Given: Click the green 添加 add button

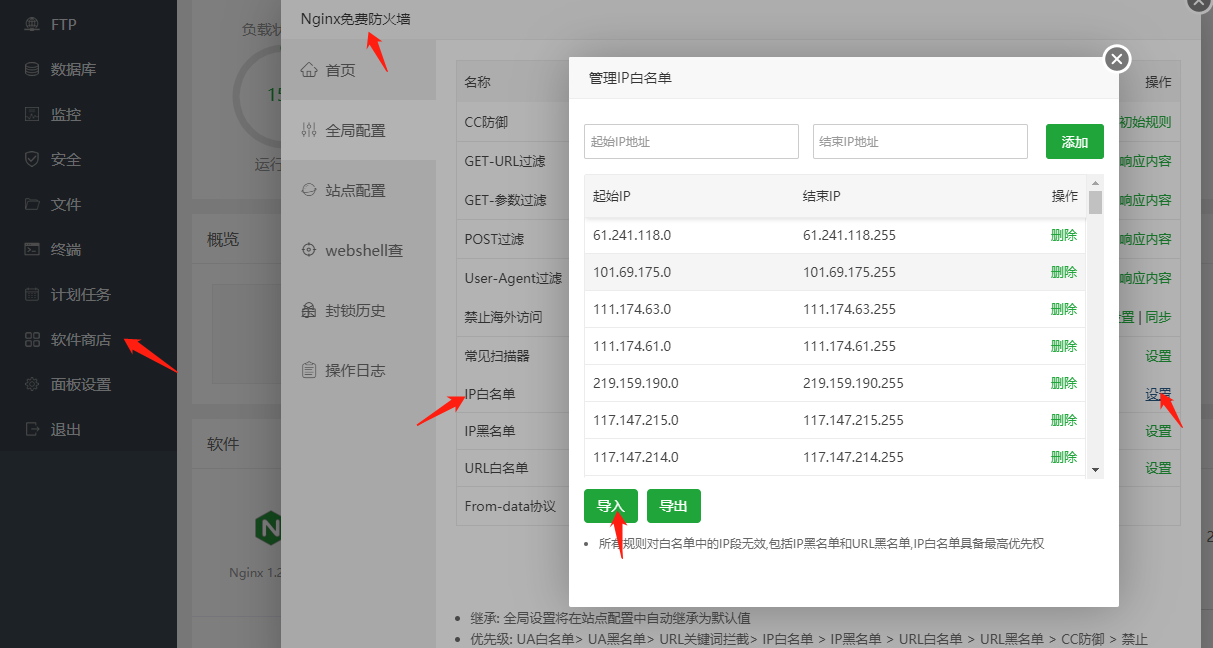Looking at the screenshot, I should pyautogui.click(x=1074, y=141).
